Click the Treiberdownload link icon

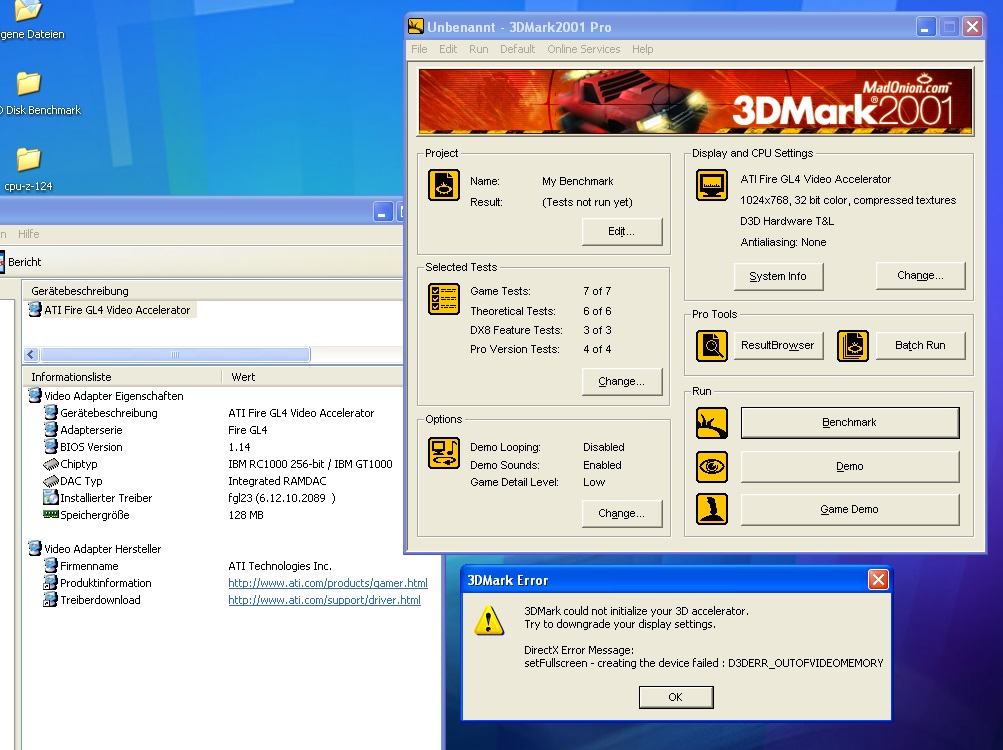click(51, 600)
